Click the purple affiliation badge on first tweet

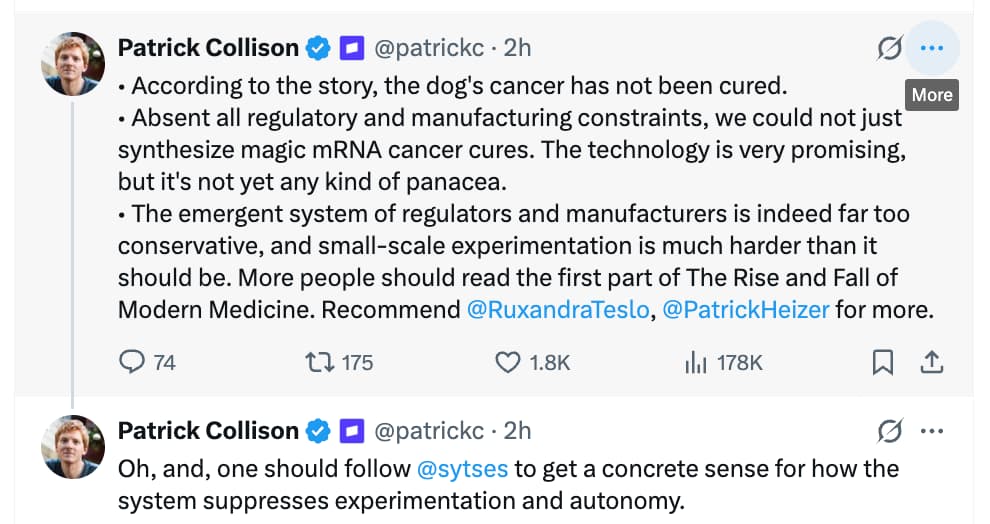[351, 47]
